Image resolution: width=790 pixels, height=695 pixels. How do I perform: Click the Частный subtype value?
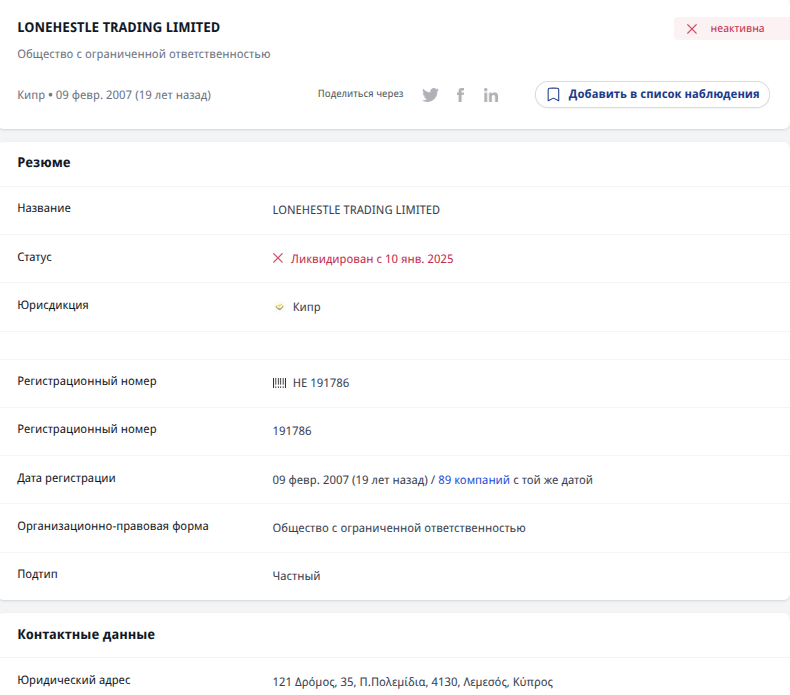click(x=296, y=576)
